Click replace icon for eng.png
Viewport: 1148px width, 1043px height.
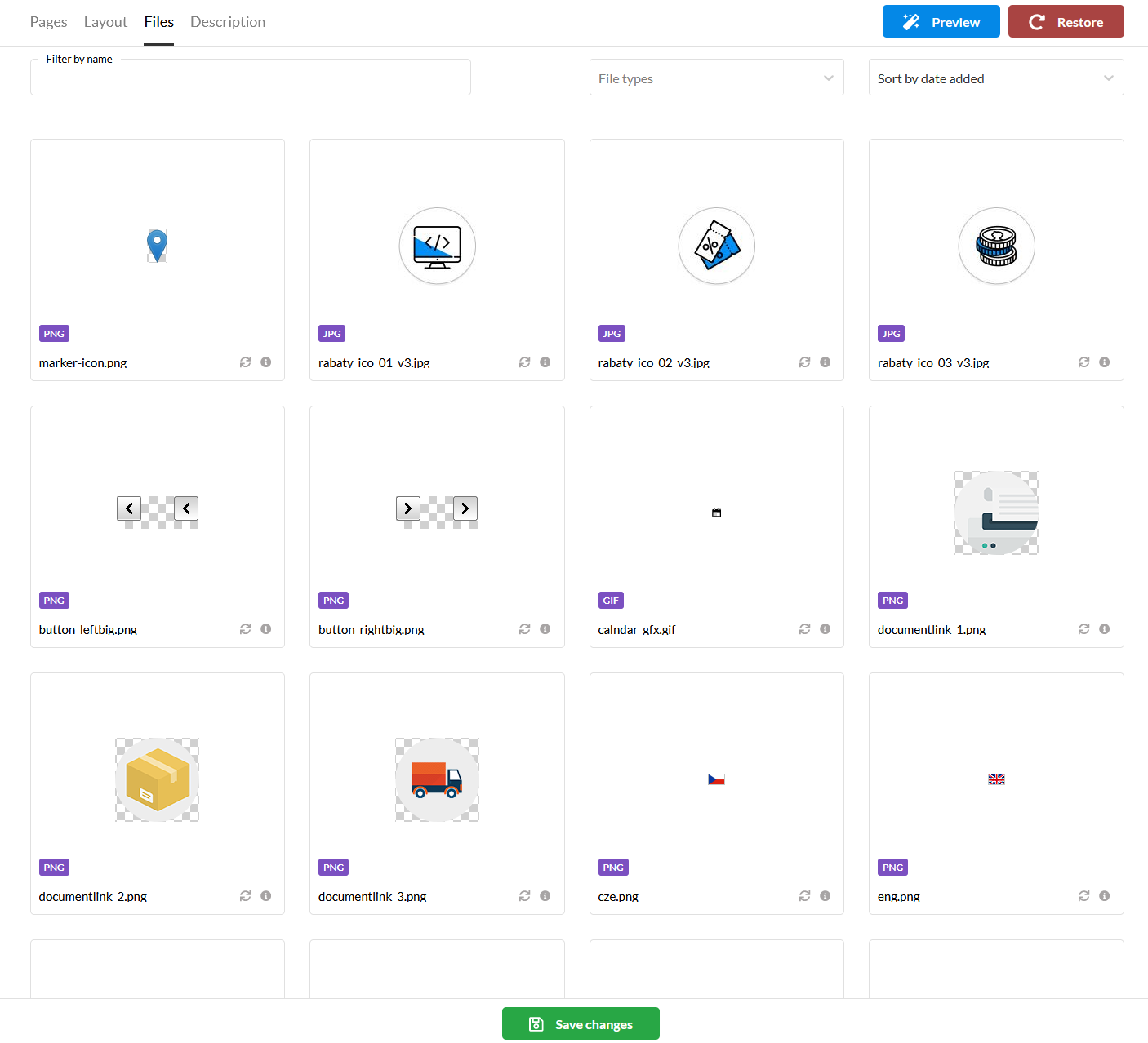pos(1084,896)
